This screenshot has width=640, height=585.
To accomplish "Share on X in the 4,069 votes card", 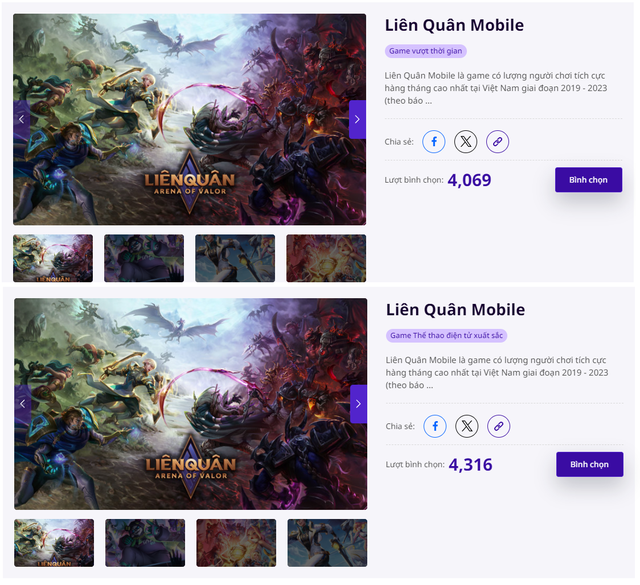I will (x=466, y=142).
